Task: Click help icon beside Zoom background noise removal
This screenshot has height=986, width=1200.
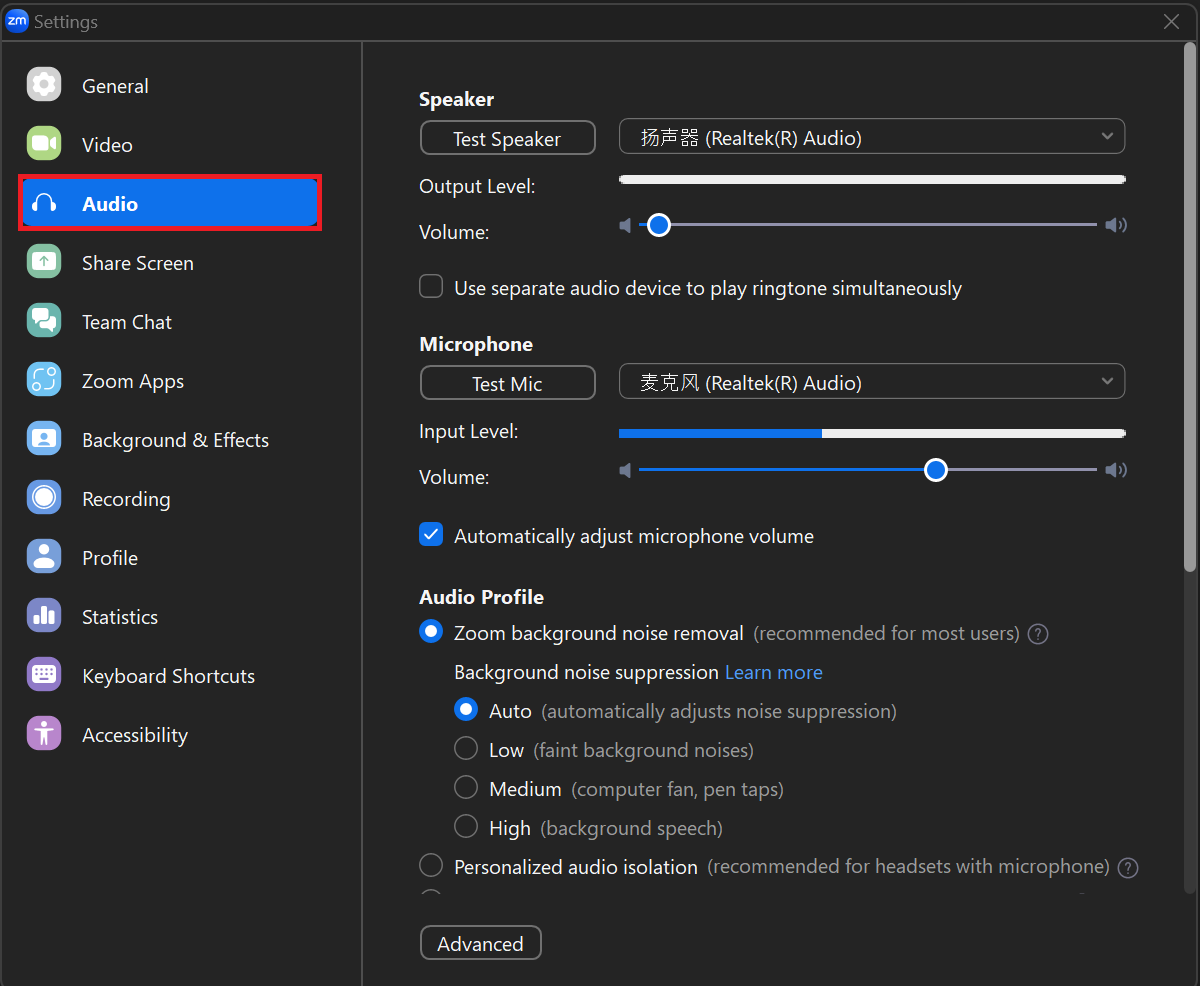Action: (1038, 634)
